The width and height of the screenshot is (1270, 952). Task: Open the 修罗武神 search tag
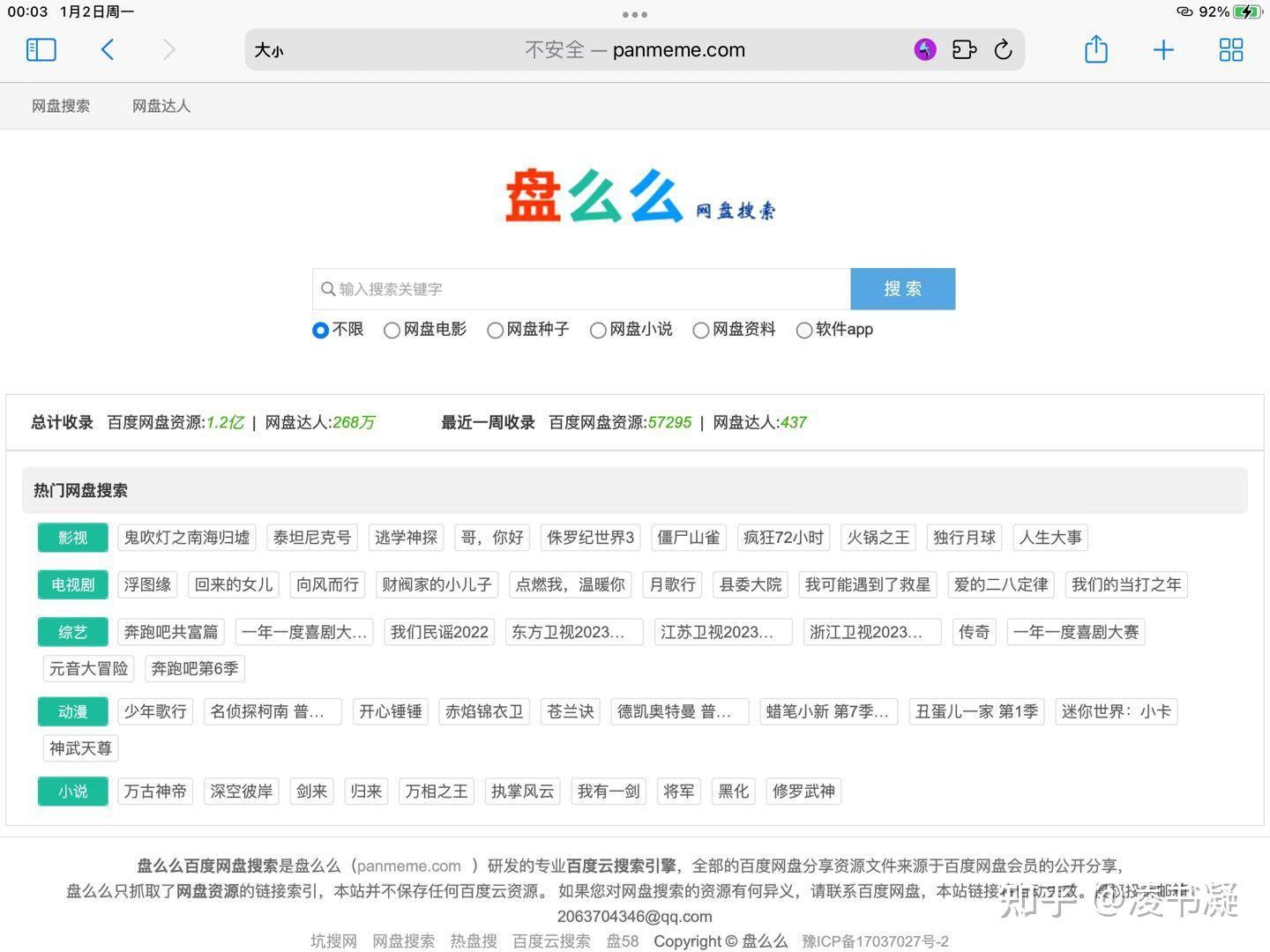coord(803,792)
